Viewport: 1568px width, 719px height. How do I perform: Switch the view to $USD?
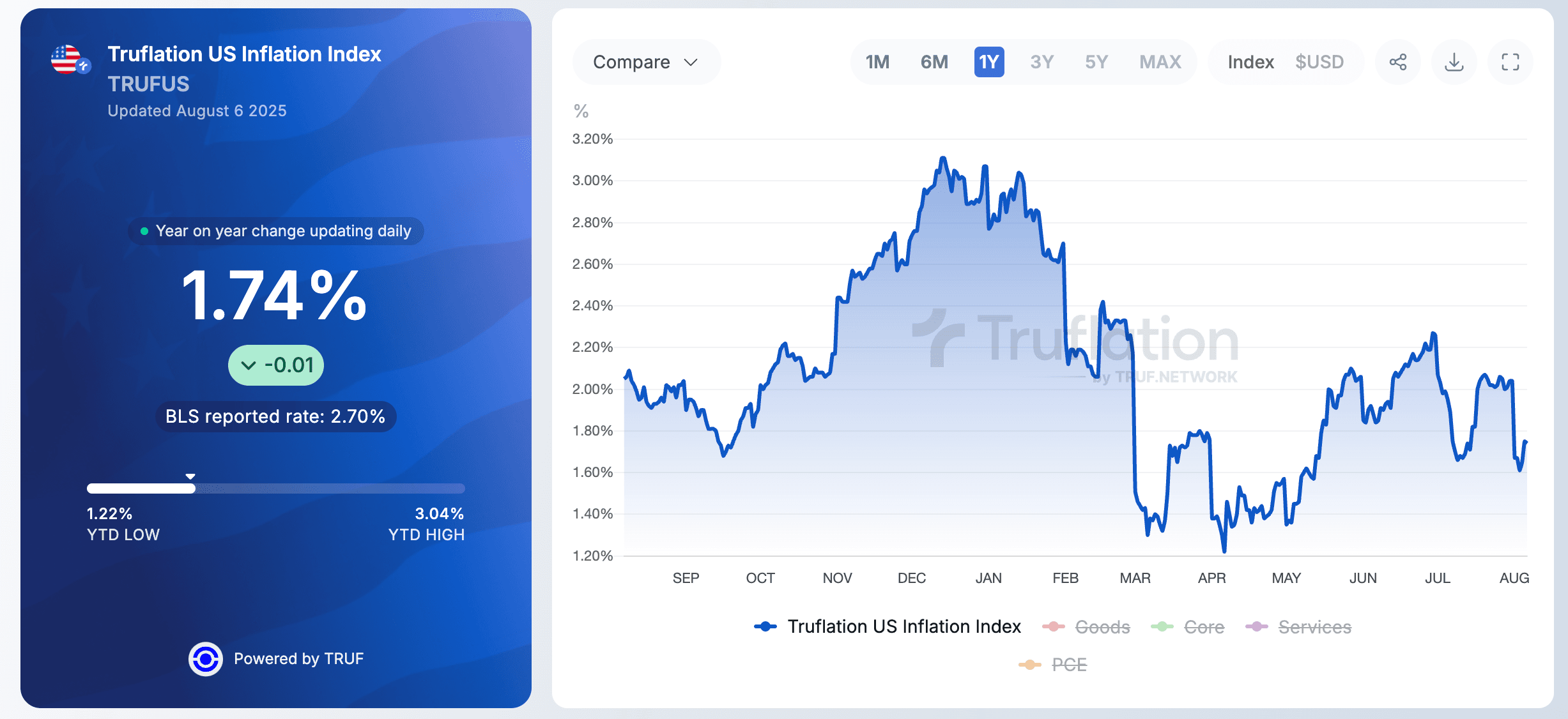pyautogui.click(x=1319, y=62)
